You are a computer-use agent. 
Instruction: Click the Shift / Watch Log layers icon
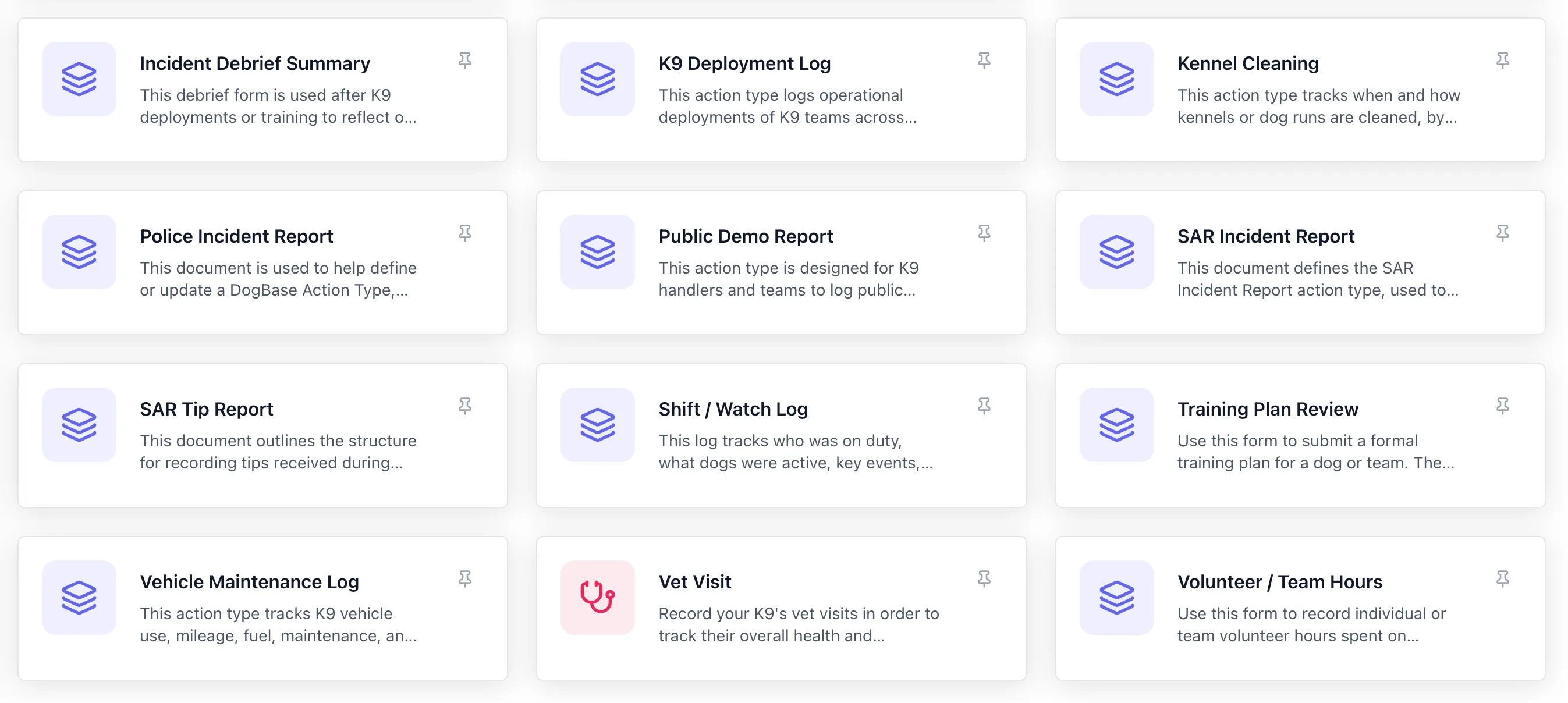coord(598,425)
